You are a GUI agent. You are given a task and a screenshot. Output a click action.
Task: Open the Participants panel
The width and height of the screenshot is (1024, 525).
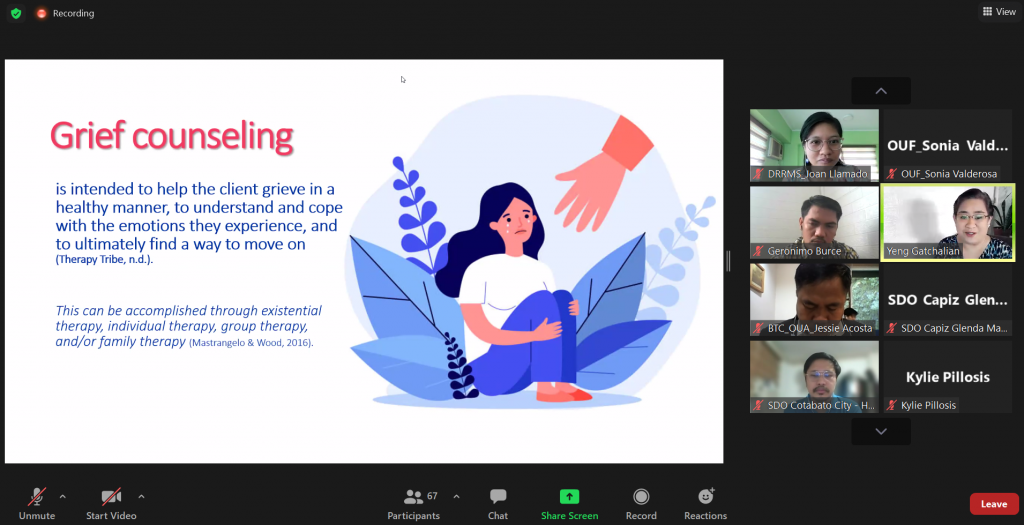point(413,503)
